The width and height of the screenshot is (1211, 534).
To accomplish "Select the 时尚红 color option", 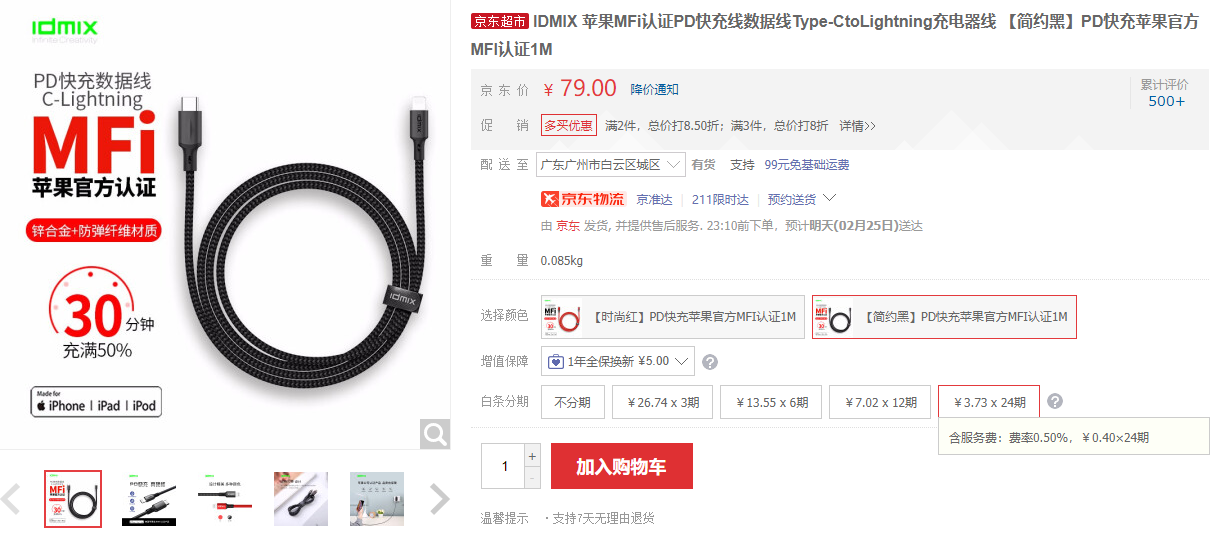I will [673, 317].
